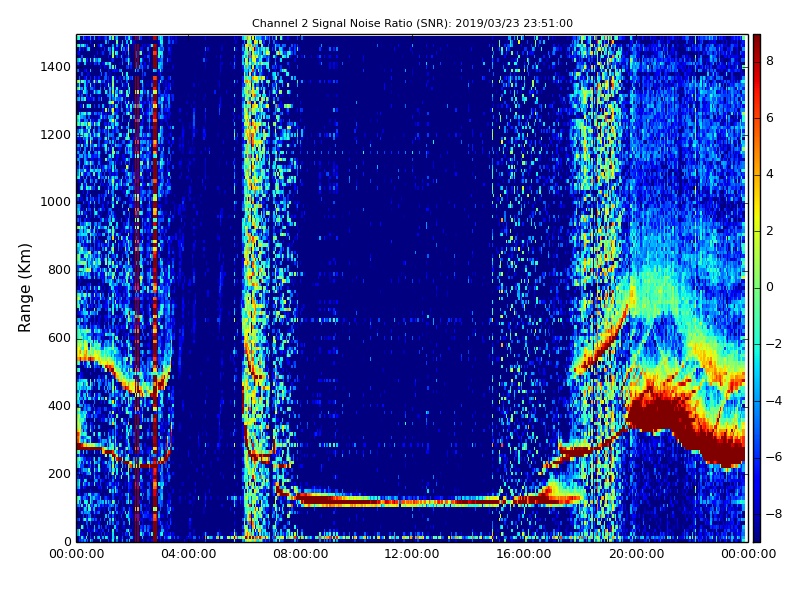This screenshot has height=600, width=800.
Task: Click the 04:00:00 time axis label
Action: pyautogui.click(x=188, y=554)
